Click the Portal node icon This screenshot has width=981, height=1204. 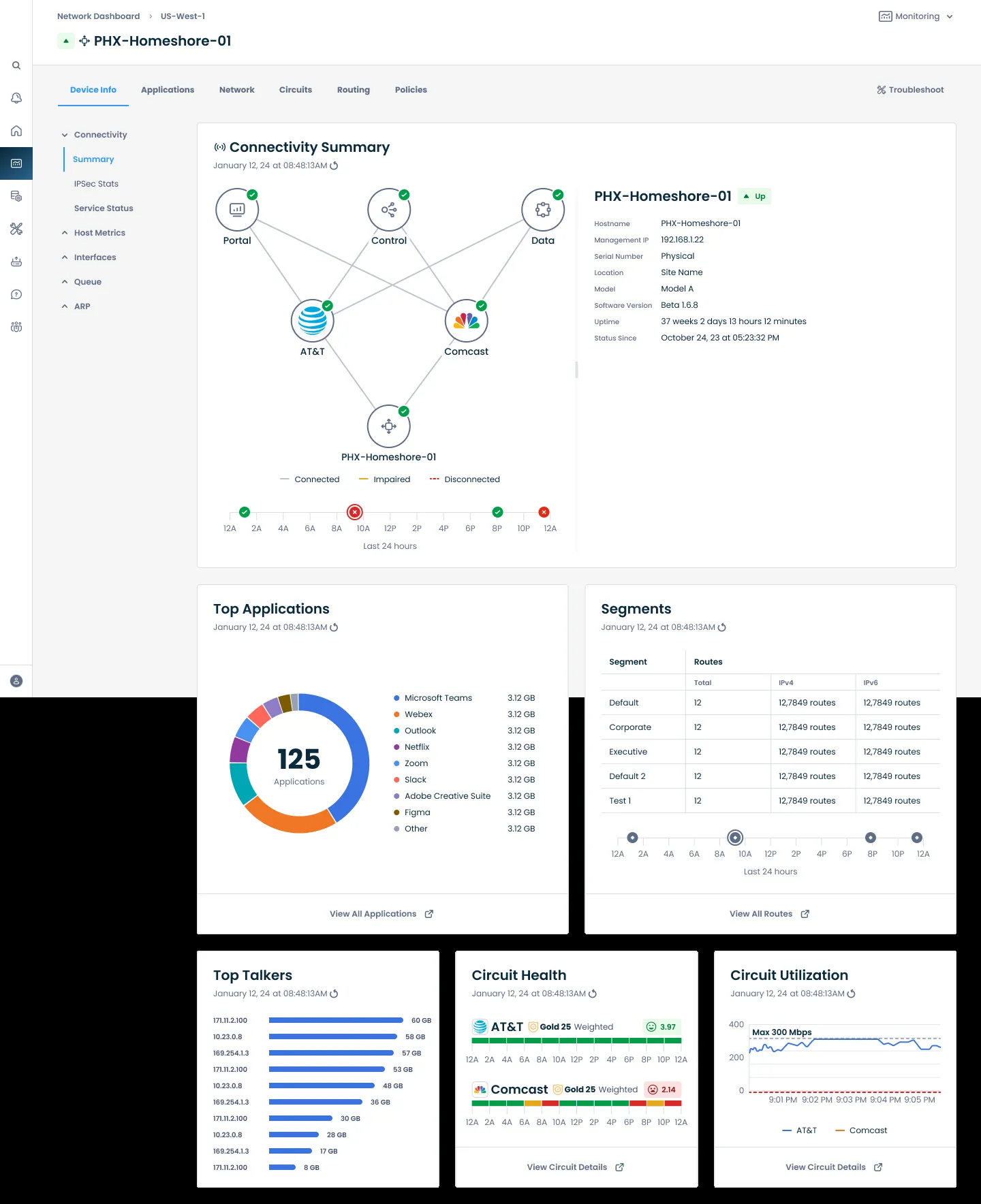237,210
